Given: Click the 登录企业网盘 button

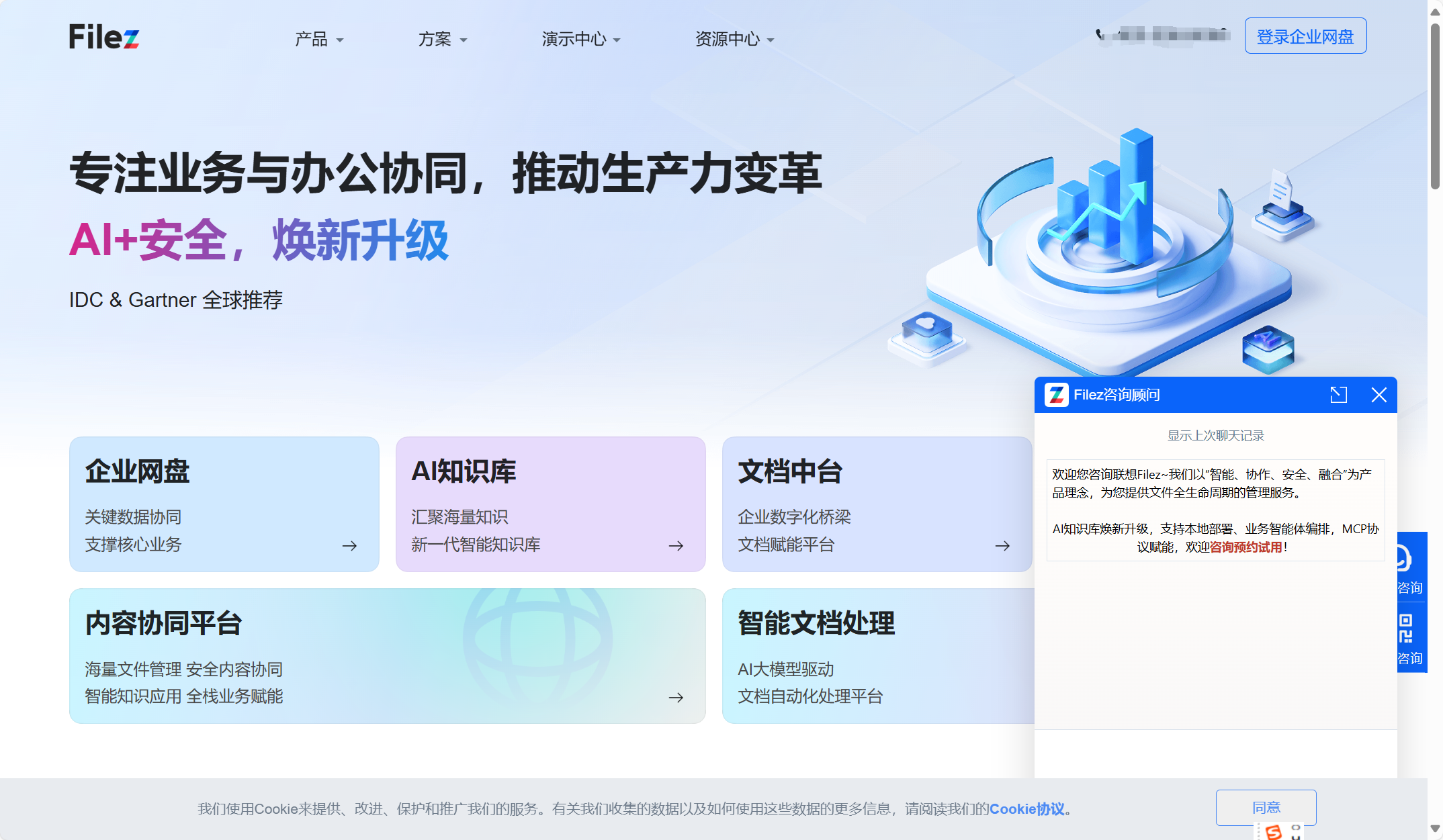Looking at the screenshot, I should pos(1305,36).
